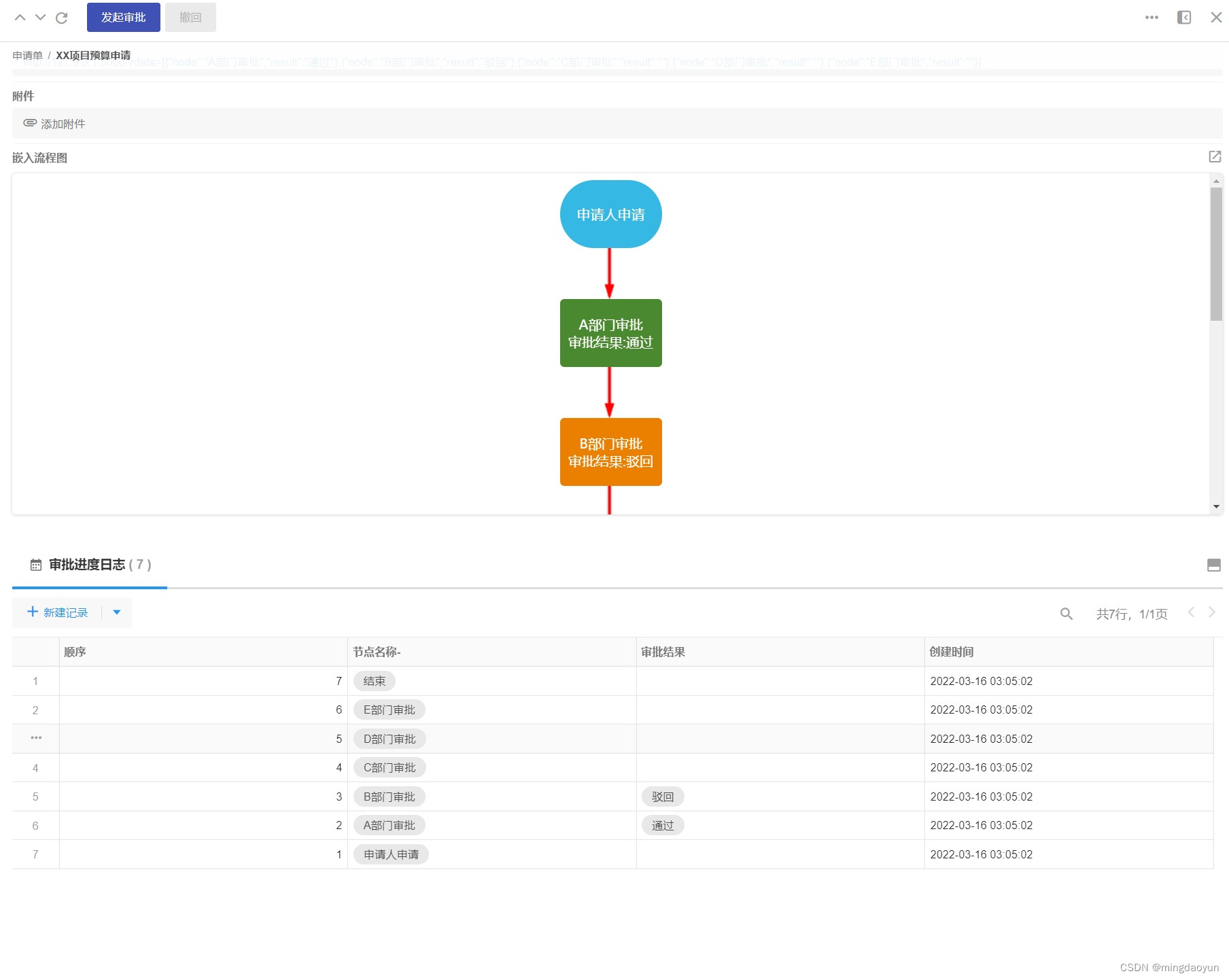The image size is (1229, 980).
Task: Click the 创建时间 column header
Action: 1069,652
